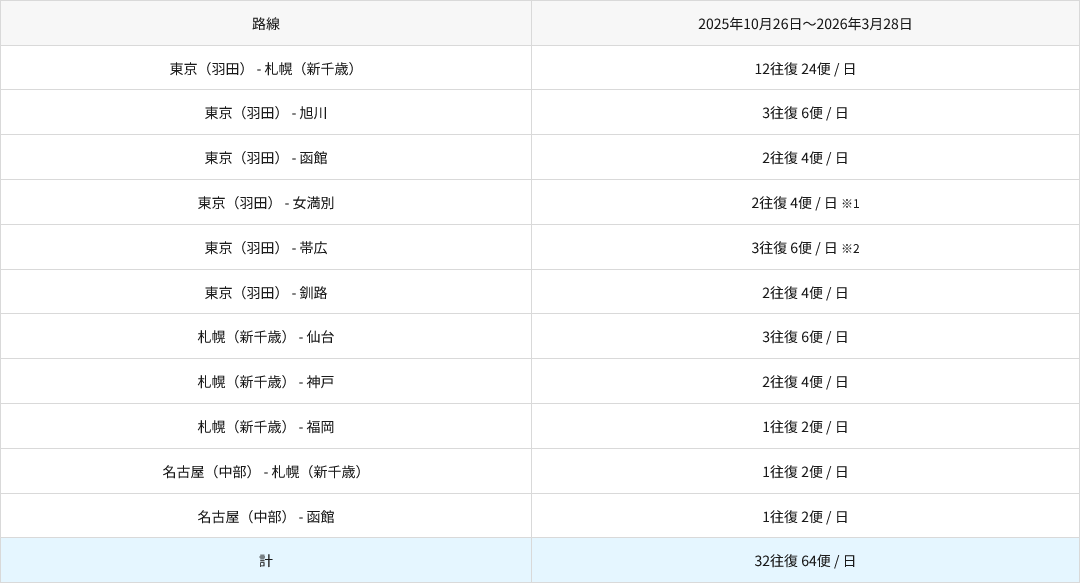Click the flight frequency for the 神戸 route
Viewport: 1080px width, 583px height.
(805, 382)
